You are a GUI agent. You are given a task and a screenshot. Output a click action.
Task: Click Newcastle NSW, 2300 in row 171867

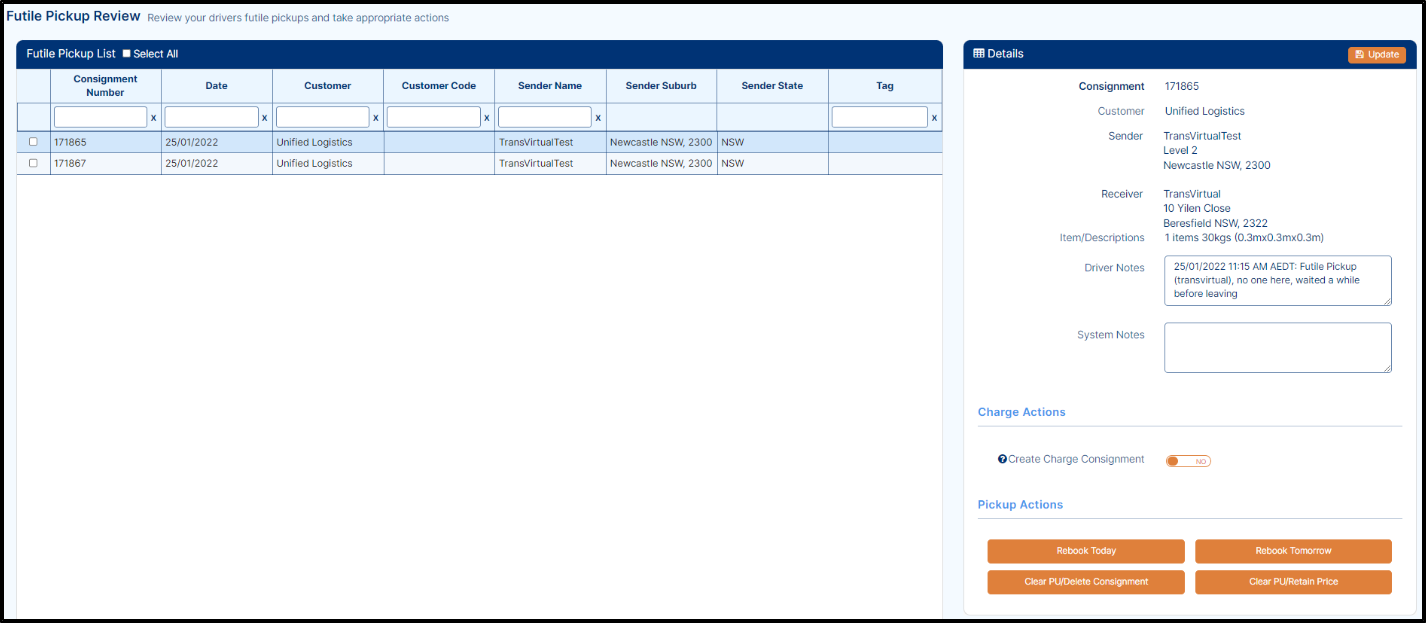661,163
